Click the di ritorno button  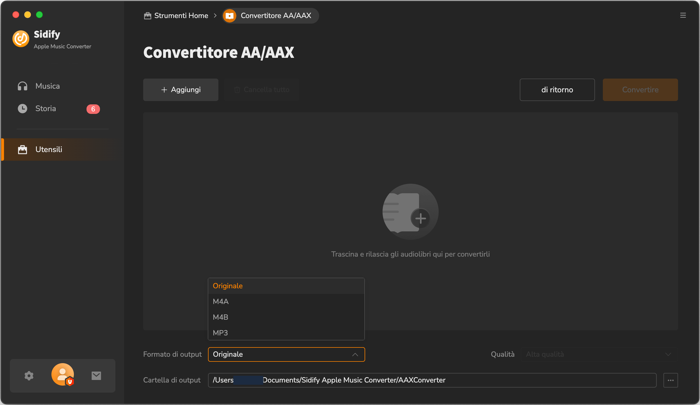click(x=557, y=90)
